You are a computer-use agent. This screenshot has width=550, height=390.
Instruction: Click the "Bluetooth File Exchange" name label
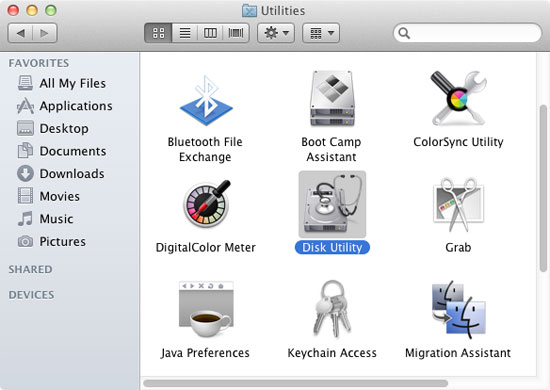click(x=205, y=149)
